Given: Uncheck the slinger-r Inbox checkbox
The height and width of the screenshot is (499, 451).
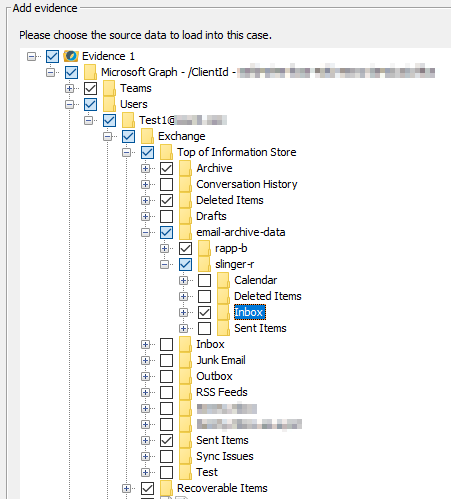Looking at the screenshot, I should pyautogui.click(x=204, y=312).
